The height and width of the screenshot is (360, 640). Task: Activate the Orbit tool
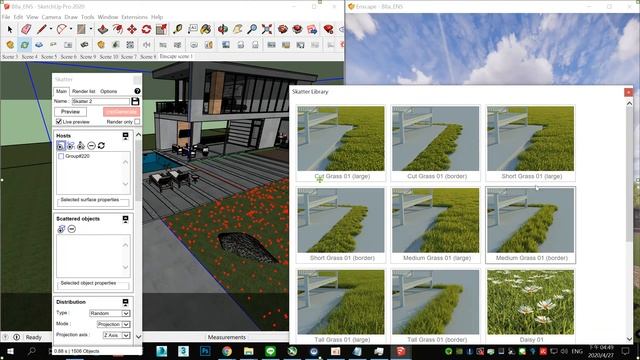223,29
